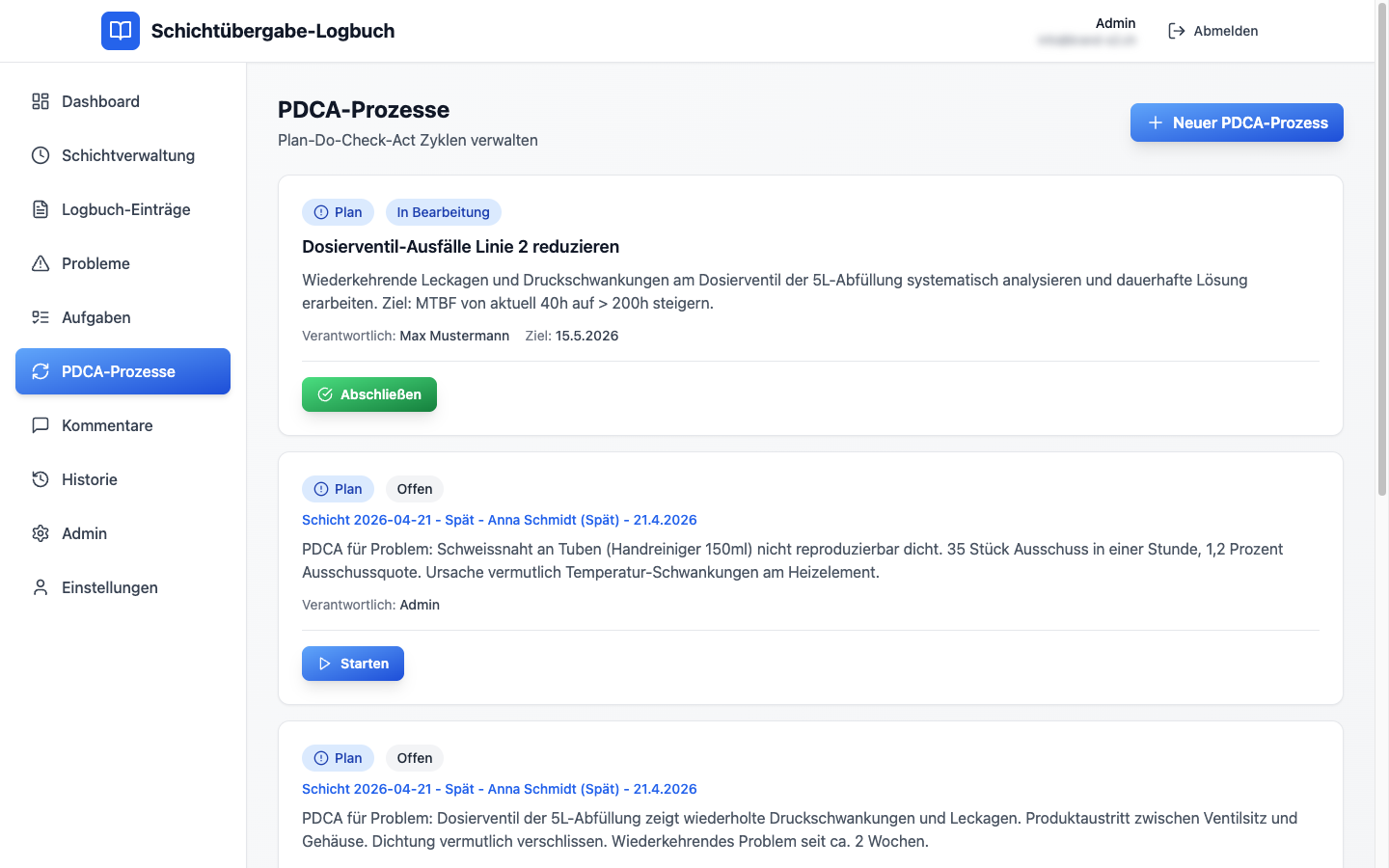Viewport: 1389px width, 868px height.
Task: Click the Logbuch-Einträge document icon
Action: [x=41, y=209]
